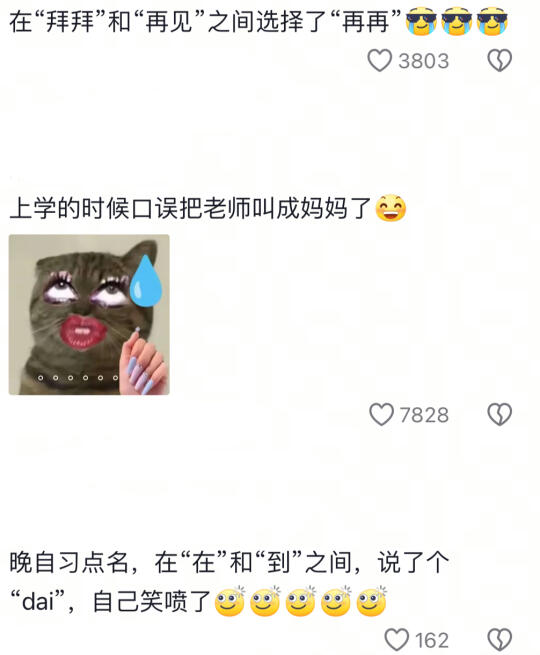Click the 162 like count
This screenshot has width=540, height=655.
(432, 640)
